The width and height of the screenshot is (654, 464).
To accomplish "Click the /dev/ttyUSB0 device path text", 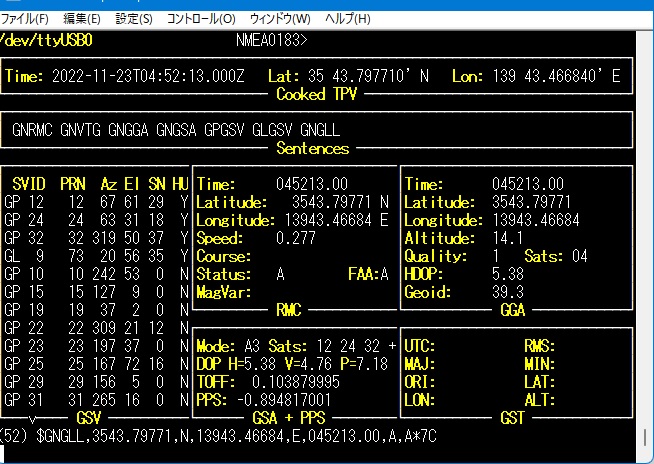I will click(47, 41).
